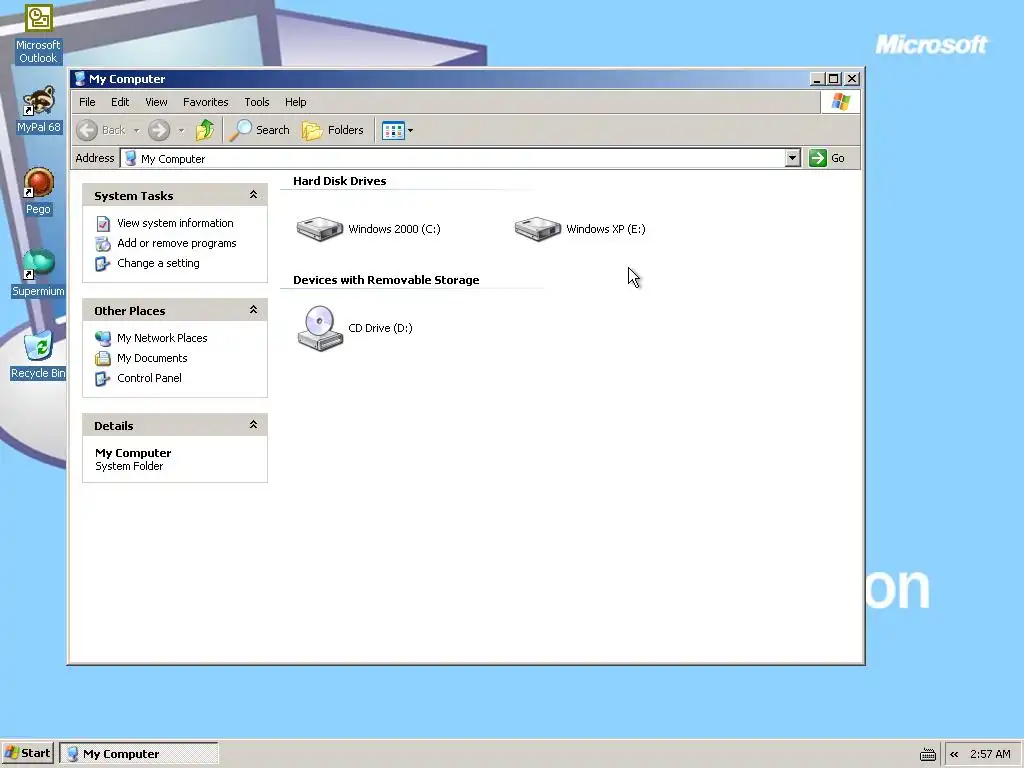This screenshot has width=1024, height=768.
Task: Click the Forward arrow button
Action: [159, 130]
